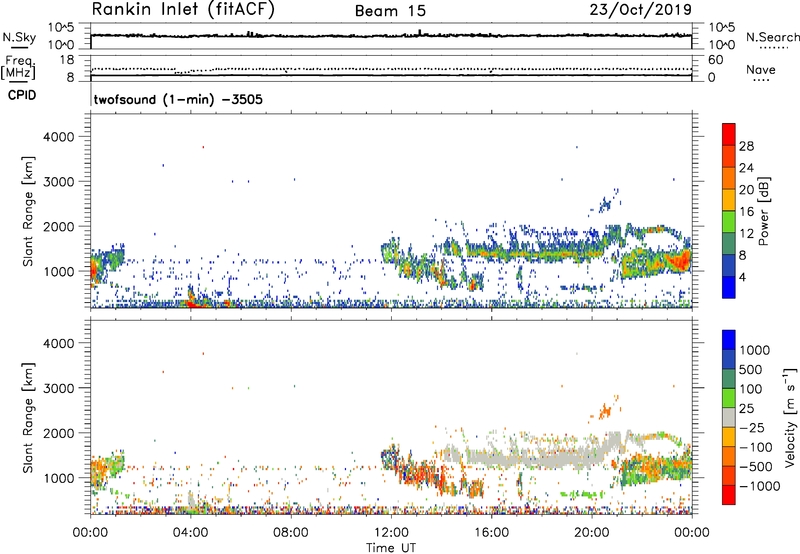The image size is (800, 554).
Task: Click the '28' label on Power colorbar
Action: click(x=746, y=146)
